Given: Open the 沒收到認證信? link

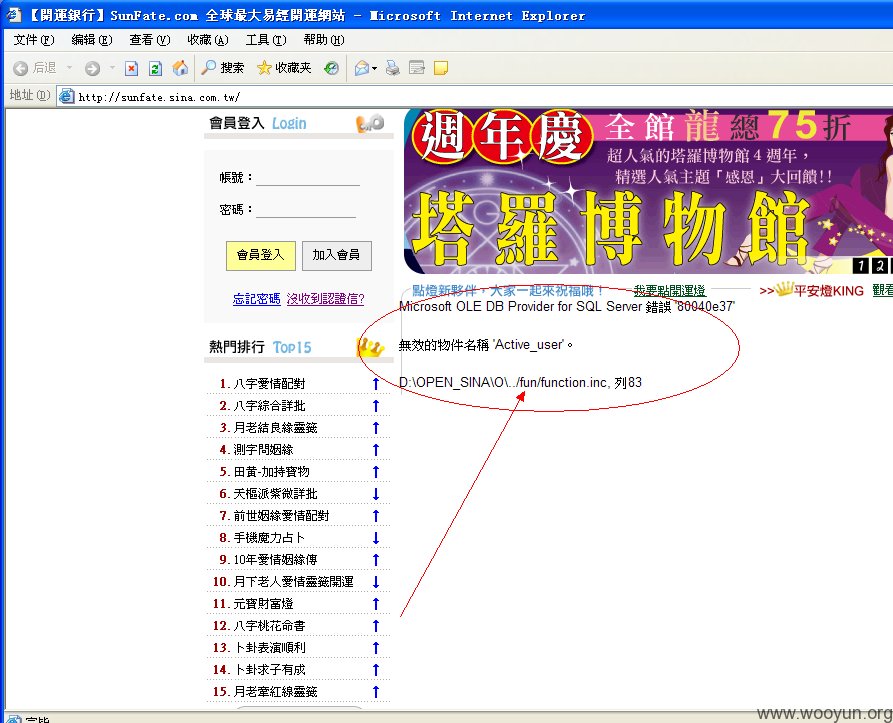Looking at the screenshot, I should click(325, 299).
